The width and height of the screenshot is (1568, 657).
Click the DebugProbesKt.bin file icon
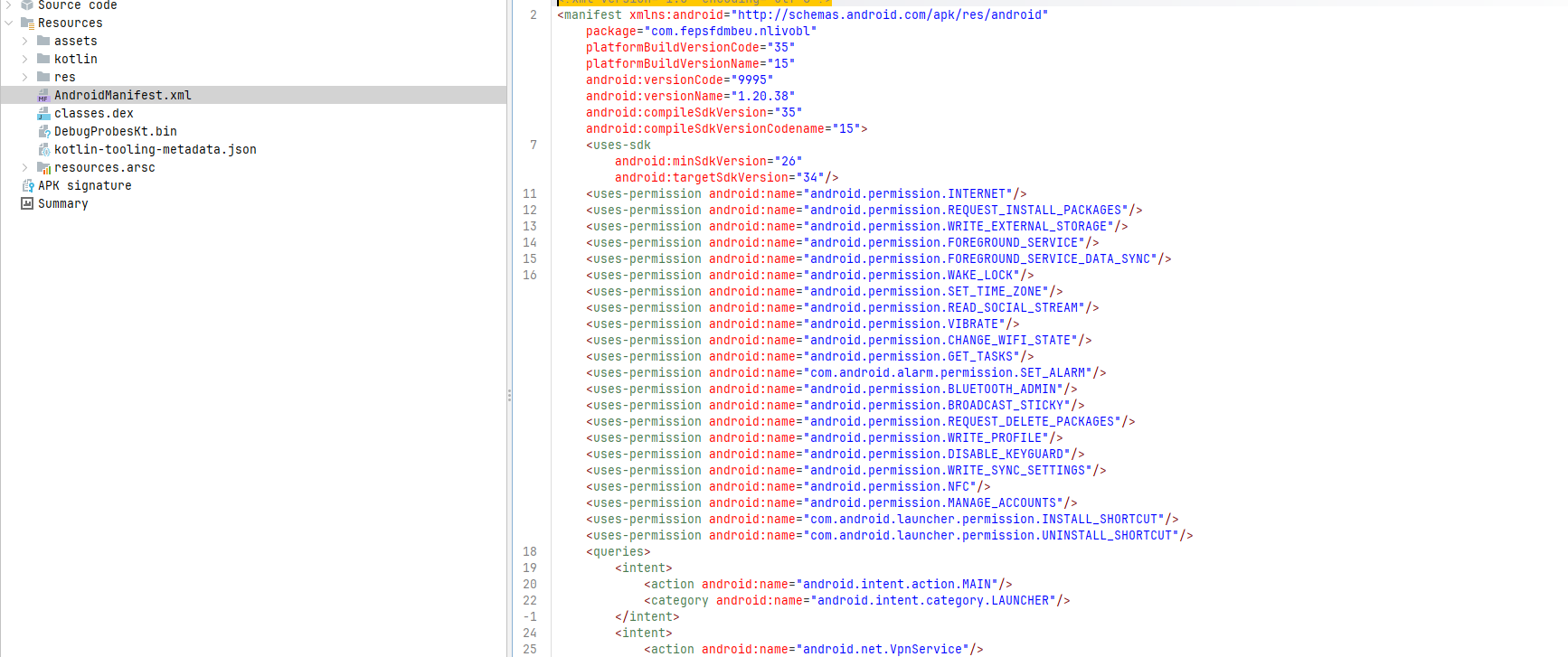[43, 131]
